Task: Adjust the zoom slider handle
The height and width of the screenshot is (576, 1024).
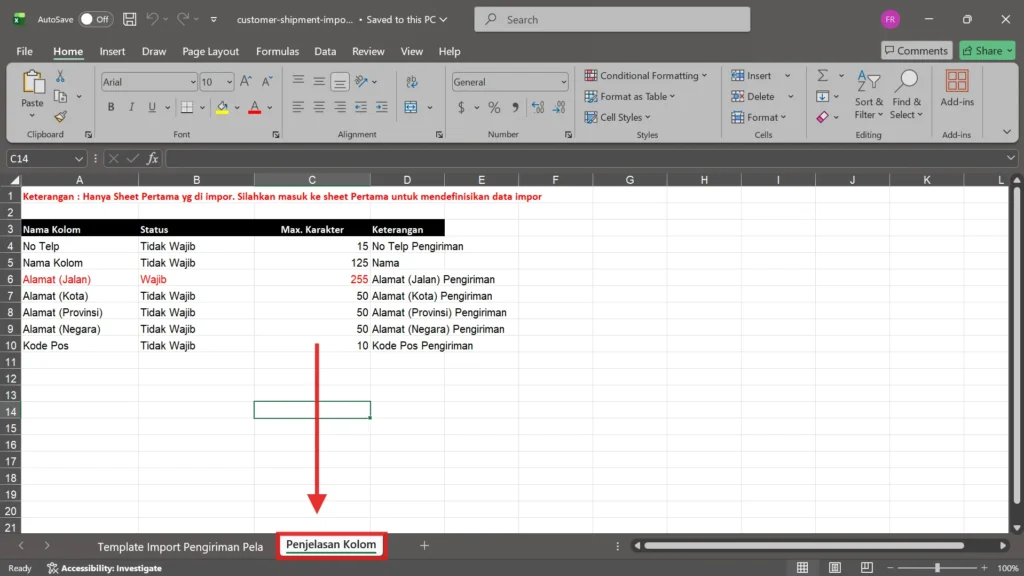Action: [x=937, y=568]
